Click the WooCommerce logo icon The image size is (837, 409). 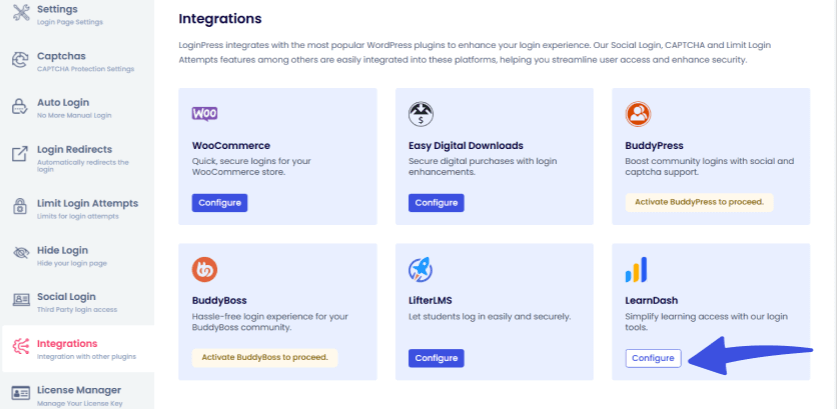(205, 114)
